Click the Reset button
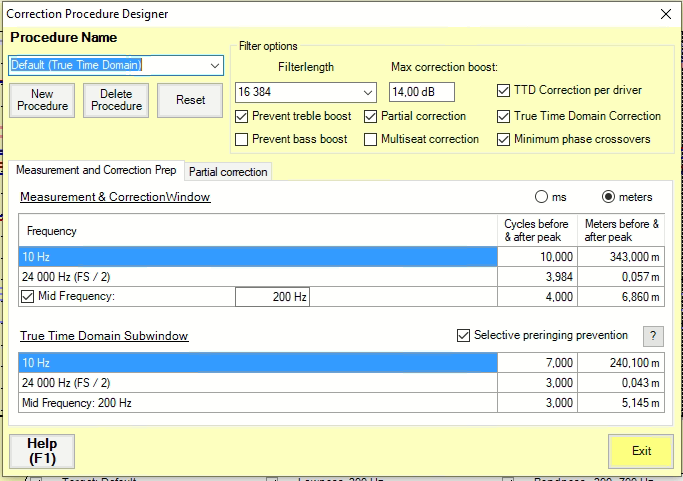Screen dimensions: 683x481 tap(190, 100)
